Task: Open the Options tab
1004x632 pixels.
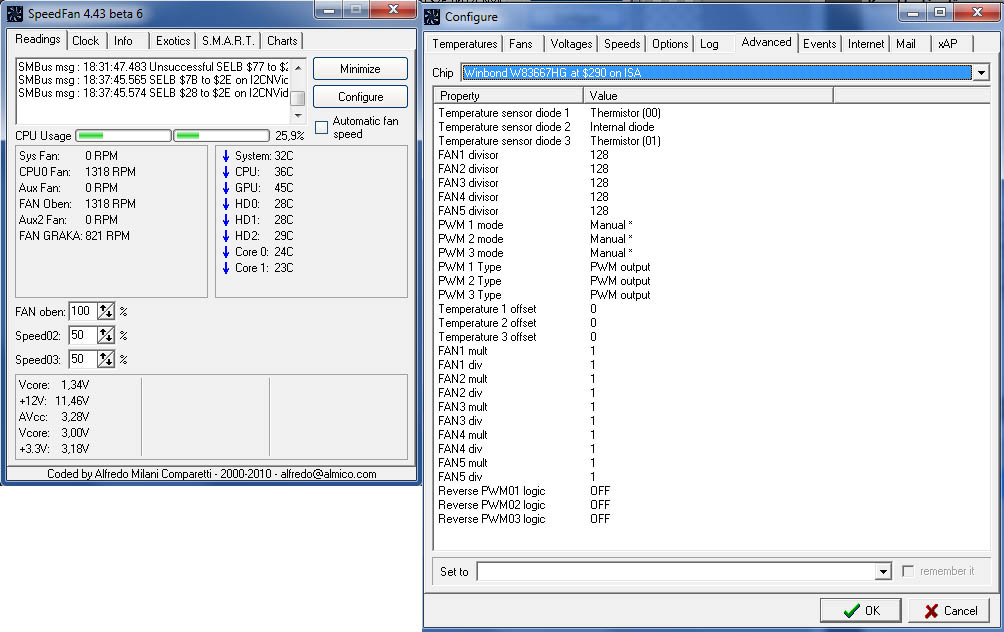Action: [x=670, y=44]
